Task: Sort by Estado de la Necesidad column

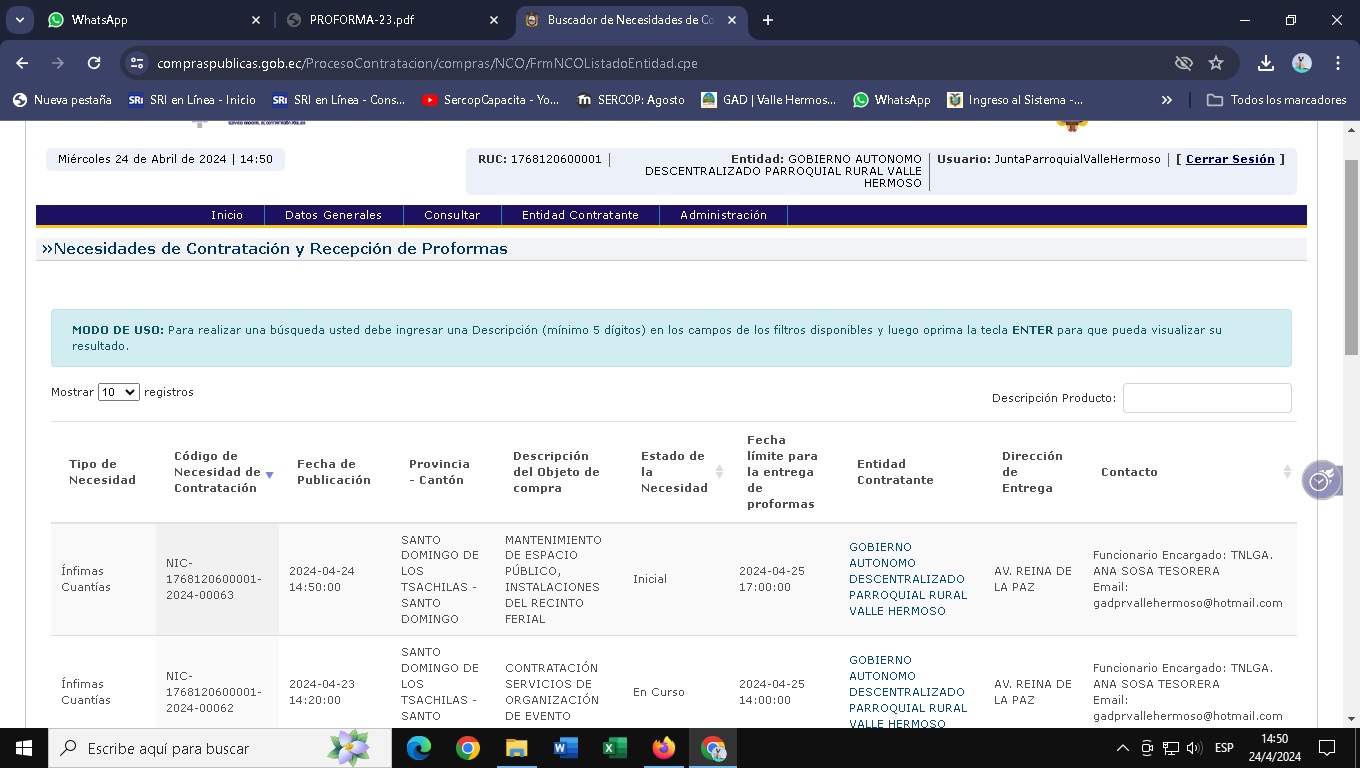Action: pos(719,472)
